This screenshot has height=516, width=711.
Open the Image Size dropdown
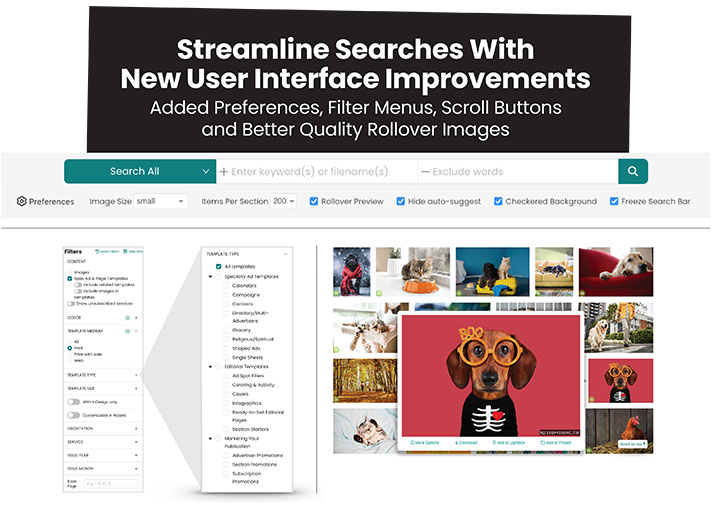160,201
